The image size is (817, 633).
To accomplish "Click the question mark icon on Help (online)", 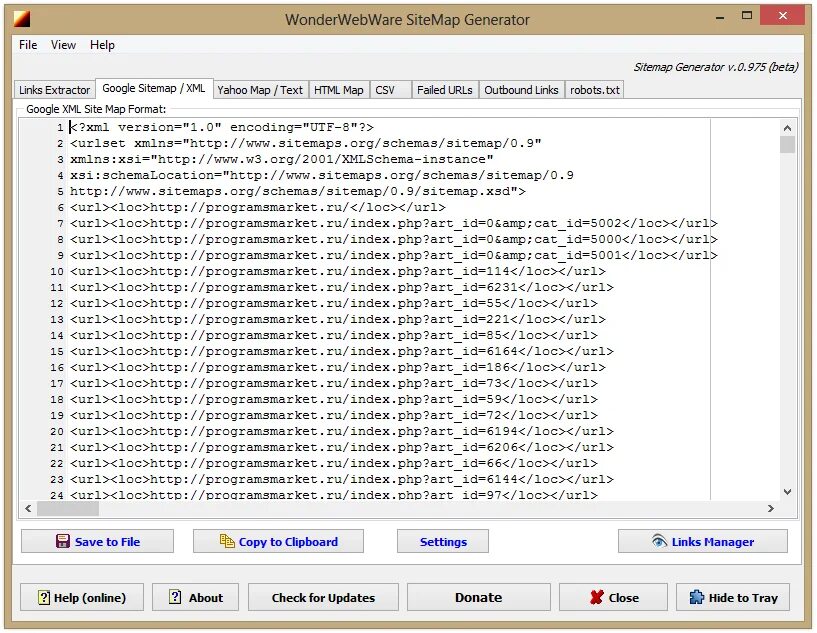I will [x=44, y=597].
